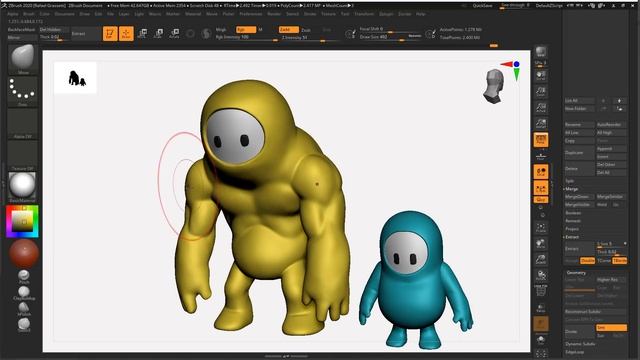This screenshot has height=360, width=640.
Task: Open the Dots stroke type selector
Action: (22, 92)
